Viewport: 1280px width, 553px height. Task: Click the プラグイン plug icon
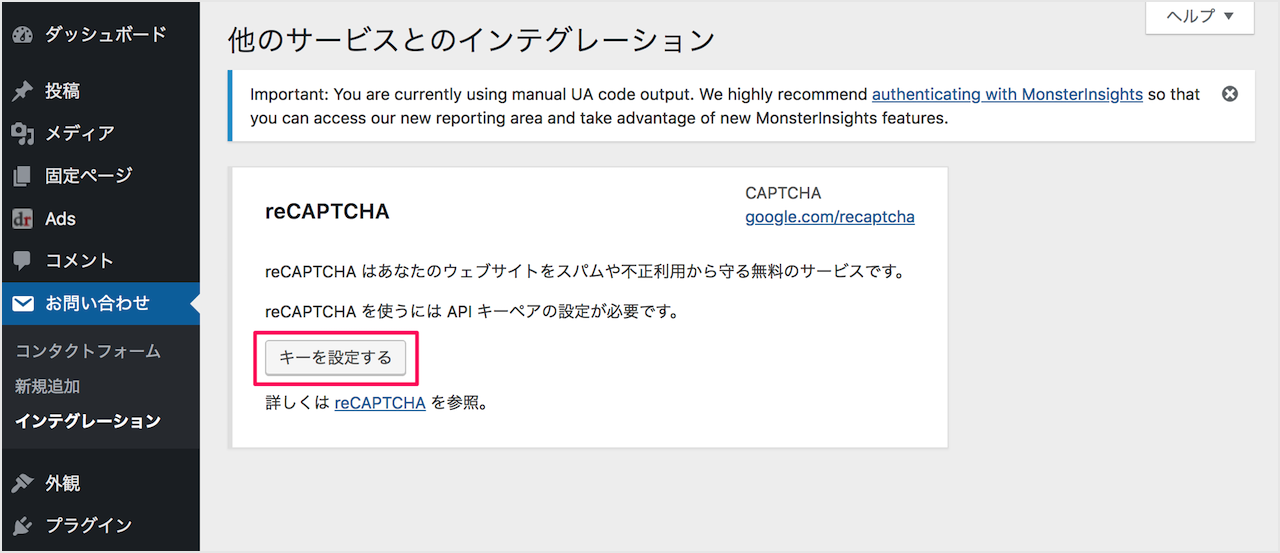pos(22,525)
